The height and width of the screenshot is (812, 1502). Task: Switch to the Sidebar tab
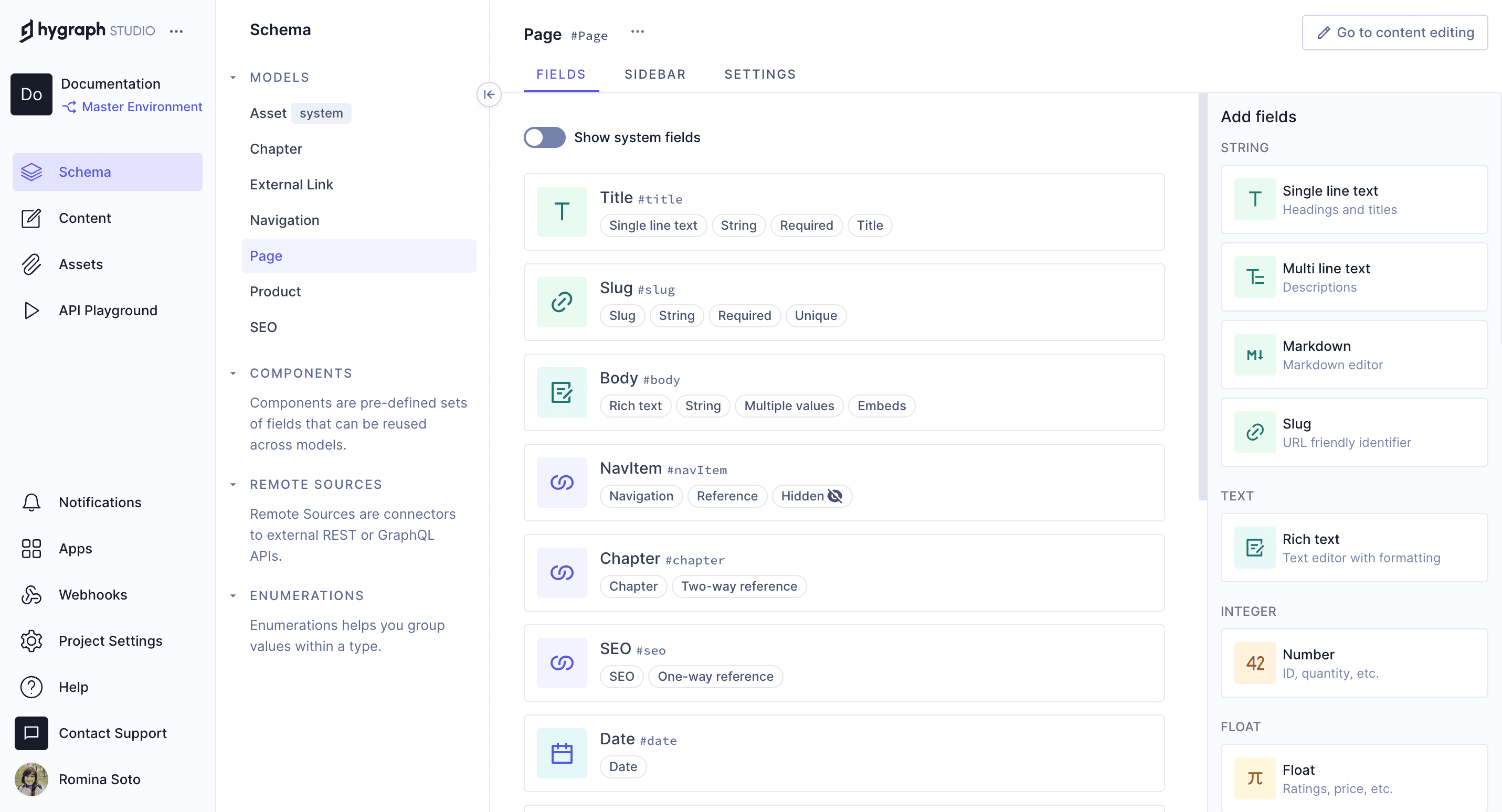coord(655,74)
